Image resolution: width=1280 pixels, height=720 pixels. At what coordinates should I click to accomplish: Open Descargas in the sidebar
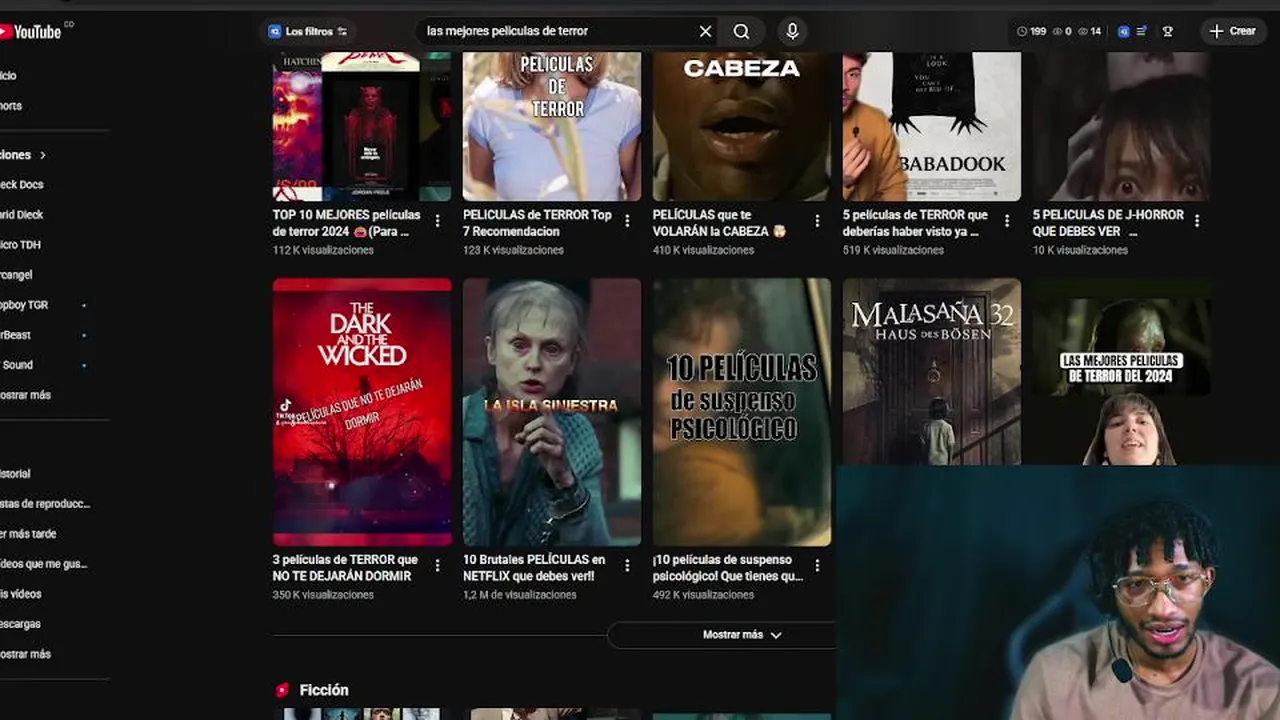20,624
